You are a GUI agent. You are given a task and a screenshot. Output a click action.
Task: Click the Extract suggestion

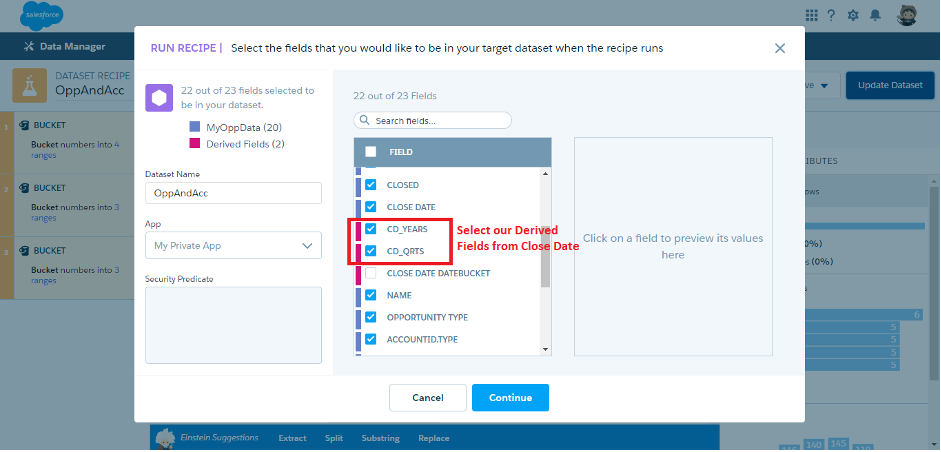[x=292, y=438]
